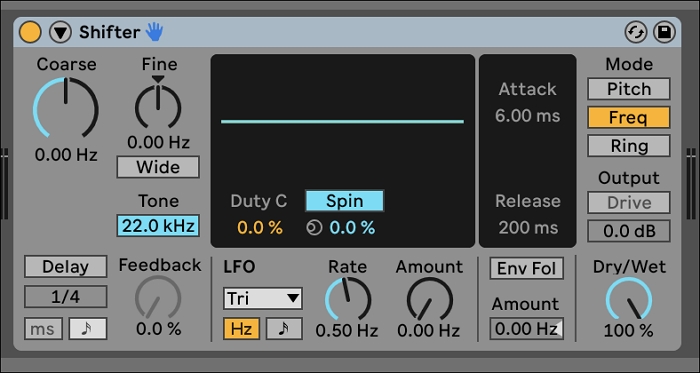Click the Duty C 0.0 % value
The image size is (700, 373).
tap(260, 228)
